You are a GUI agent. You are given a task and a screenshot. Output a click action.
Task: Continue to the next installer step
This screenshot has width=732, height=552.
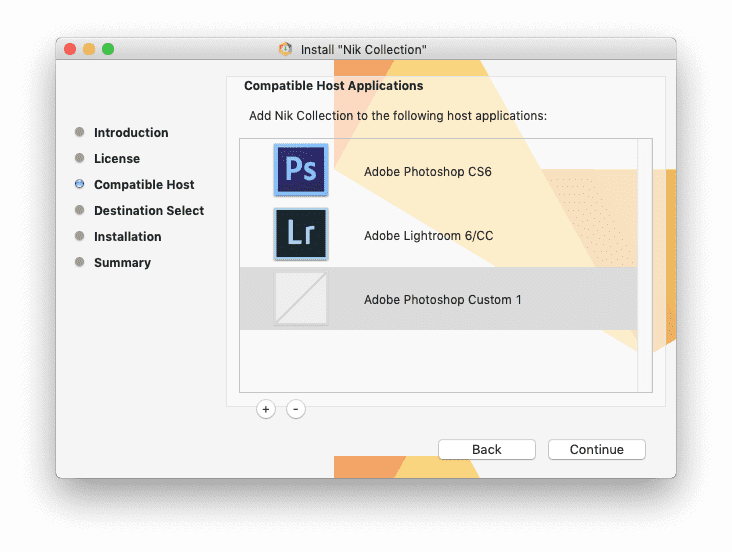click(597, 449)
